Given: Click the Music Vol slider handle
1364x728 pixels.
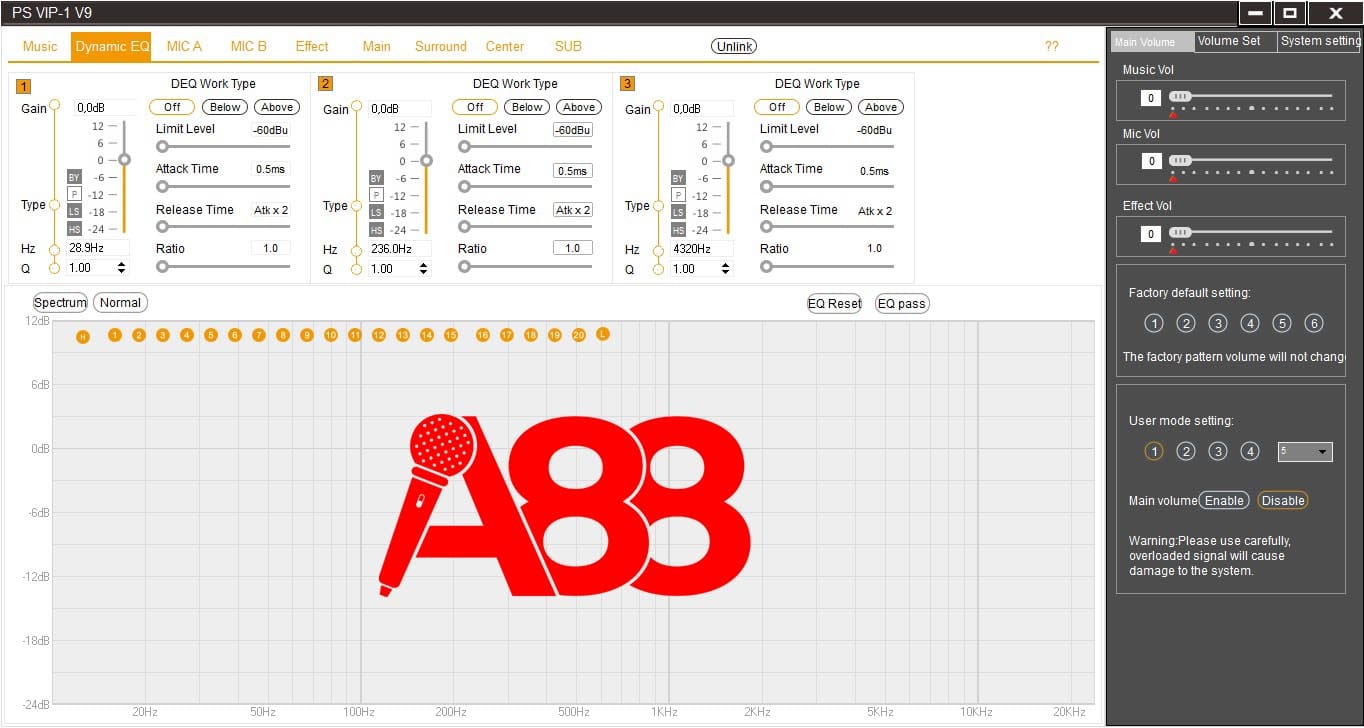Looking at the screenshot, I should point(1181,96).
